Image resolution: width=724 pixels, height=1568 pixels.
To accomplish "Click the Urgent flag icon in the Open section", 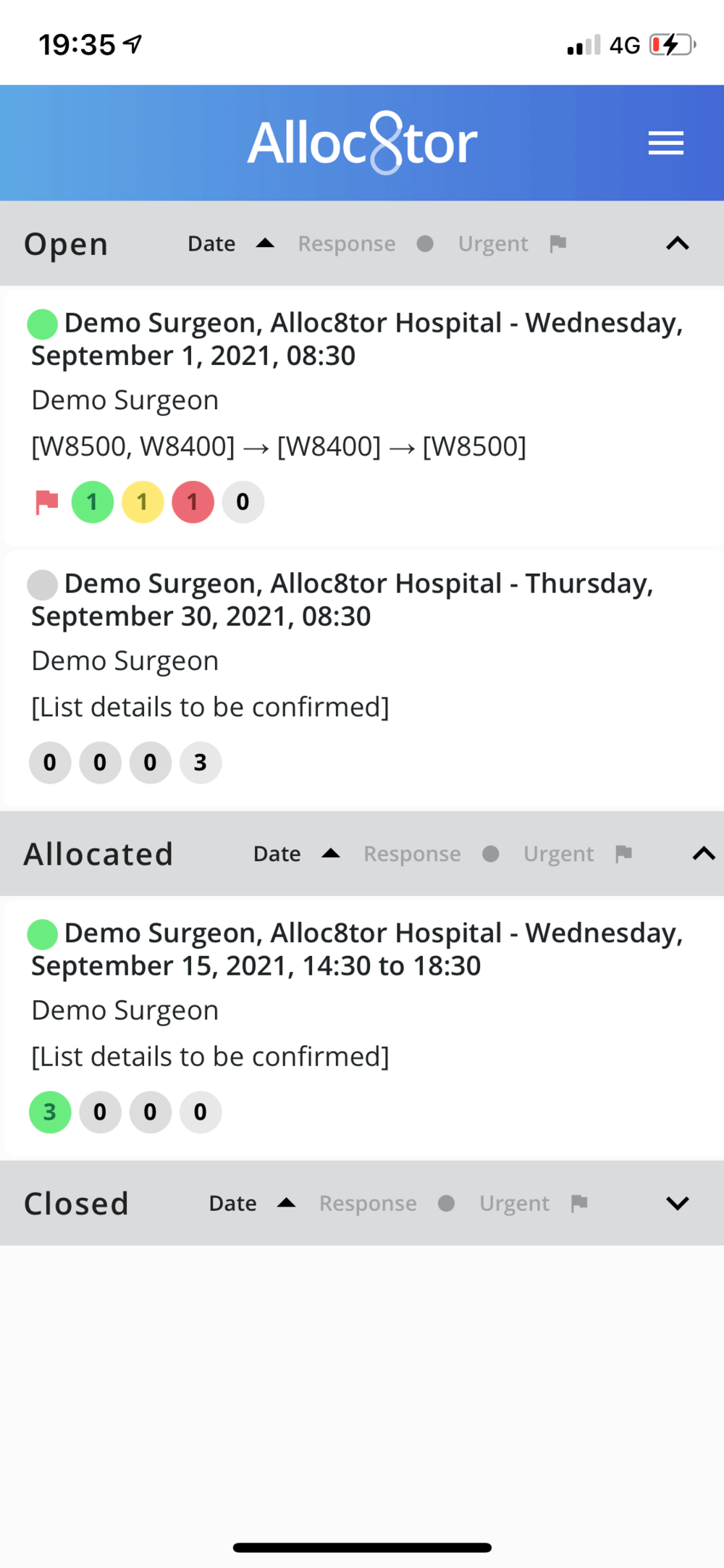I will (557, 243).
